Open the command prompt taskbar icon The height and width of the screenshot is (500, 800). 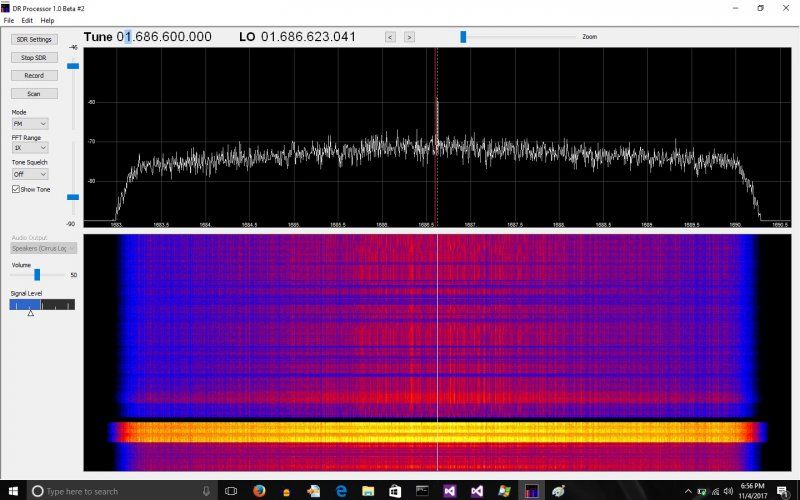[422, 491]
